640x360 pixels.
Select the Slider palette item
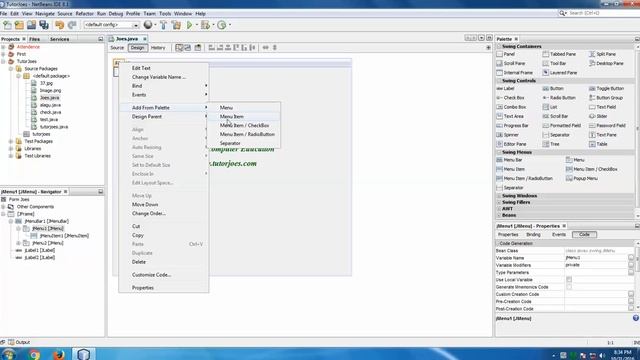coord(598,116)
